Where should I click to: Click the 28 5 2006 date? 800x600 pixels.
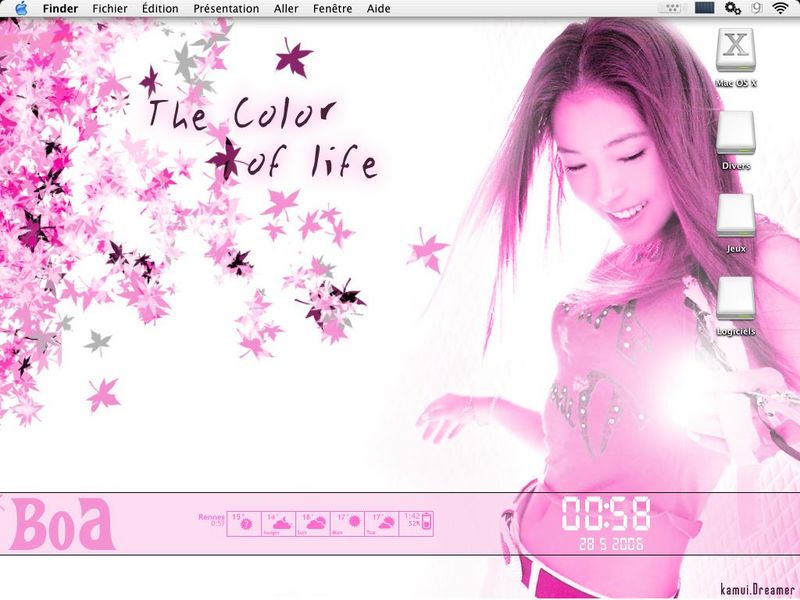coord(611,544)
